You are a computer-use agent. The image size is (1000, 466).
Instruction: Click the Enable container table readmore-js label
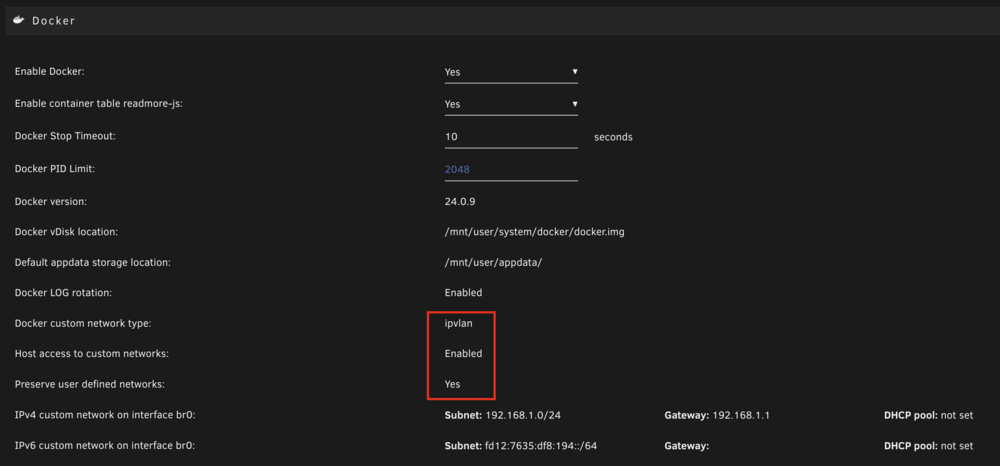click(x=99, y=104)
